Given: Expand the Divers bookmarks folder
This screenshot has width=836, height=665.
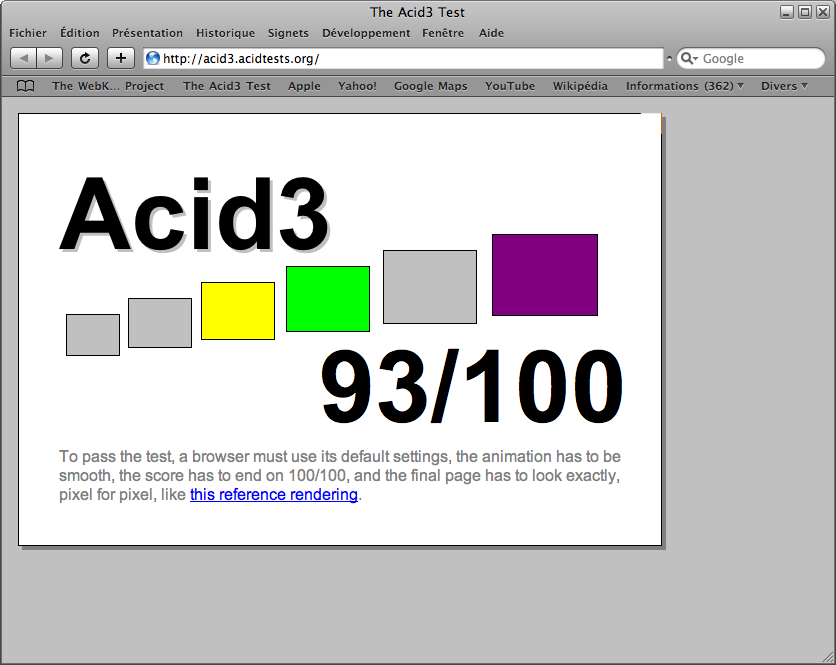Looking at the screenshot, I should tap(784, 86).
